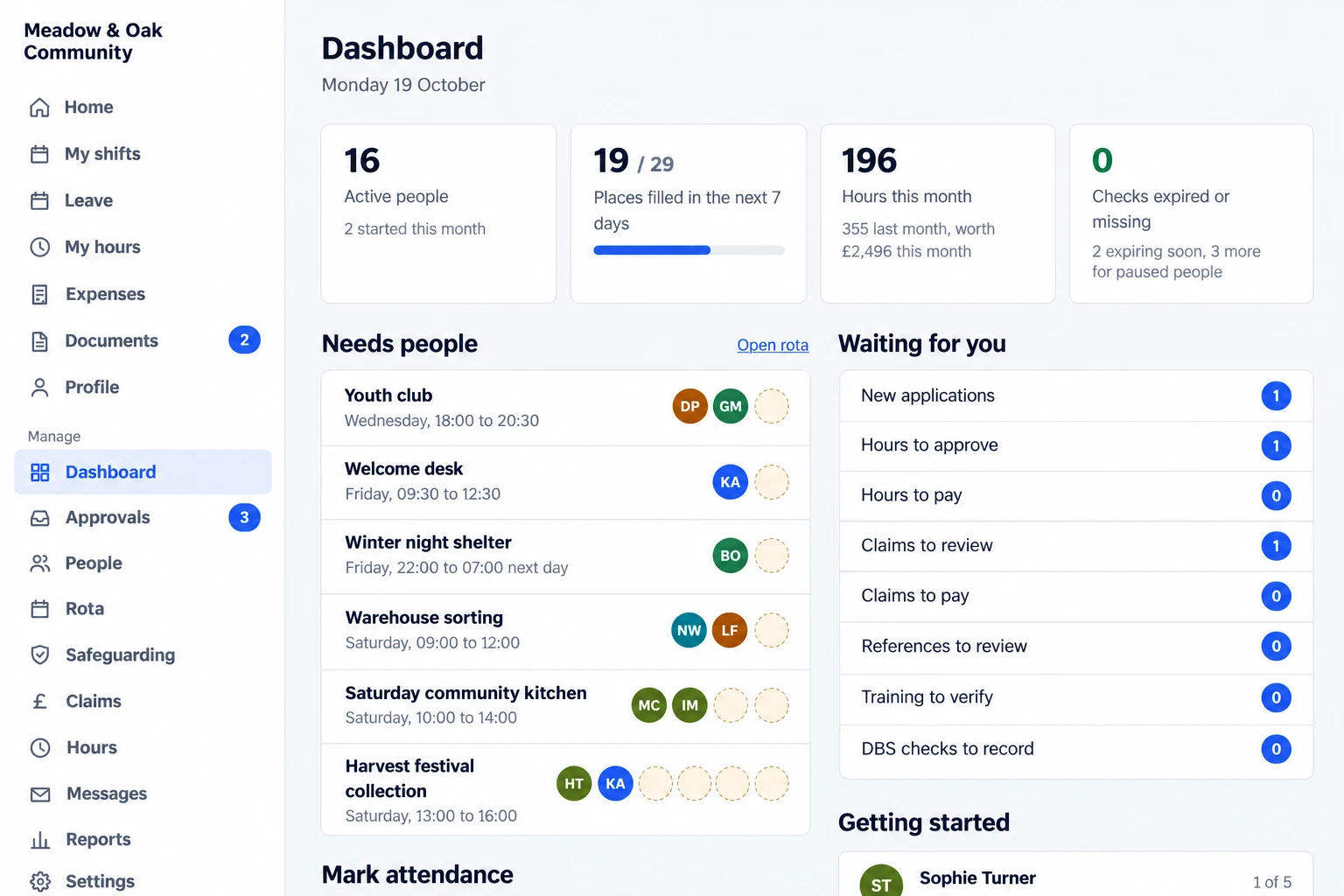Click BO avatar on Winter night shelter
Viewport: 1344px width, 896px height.
click(x=731, y=555)
